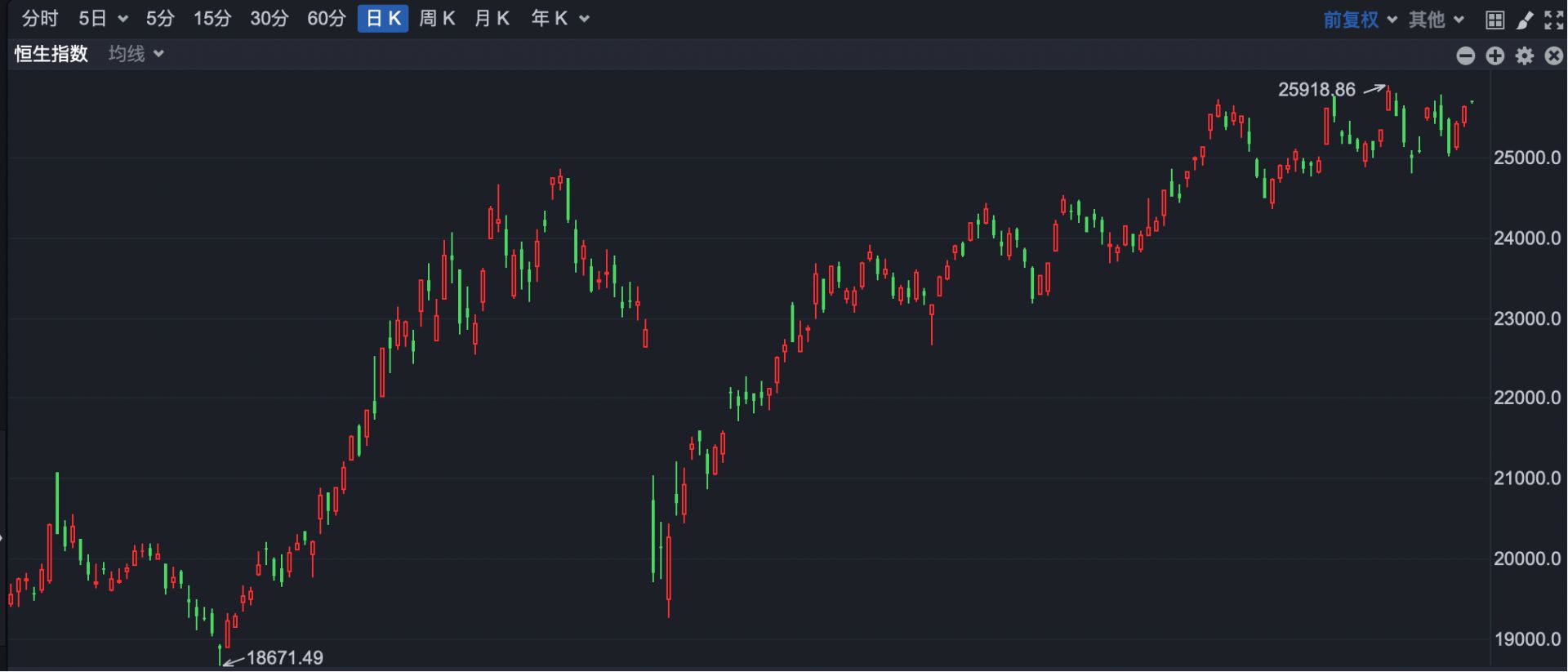
Task: Close the indicator with the X circle icon
Action: point(1553,56)
